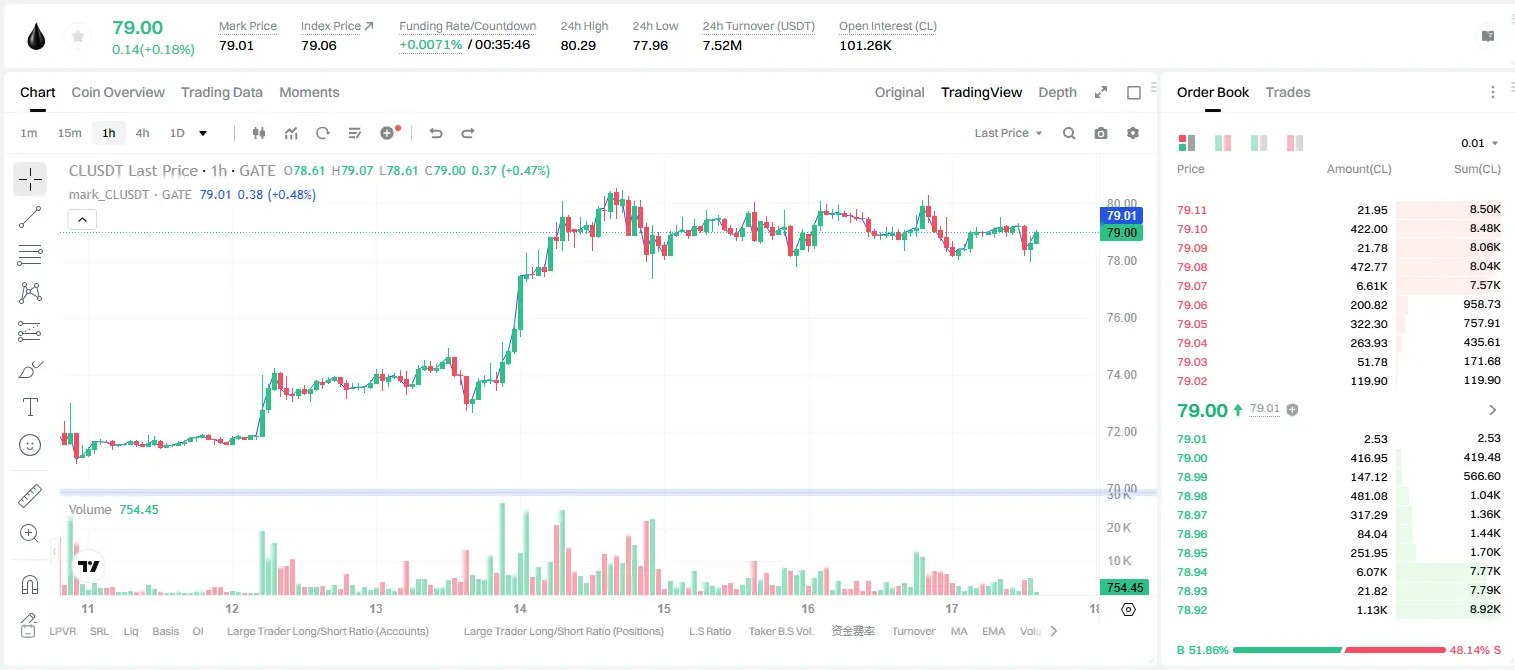Choose the text annotation tool

click(x=30, y=407)
